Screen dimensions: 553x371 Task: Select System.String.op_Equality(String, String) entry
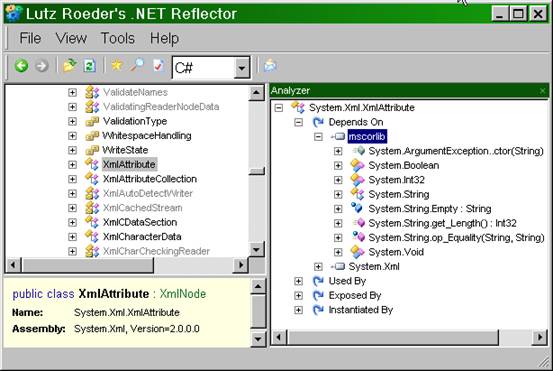point(456,238)
